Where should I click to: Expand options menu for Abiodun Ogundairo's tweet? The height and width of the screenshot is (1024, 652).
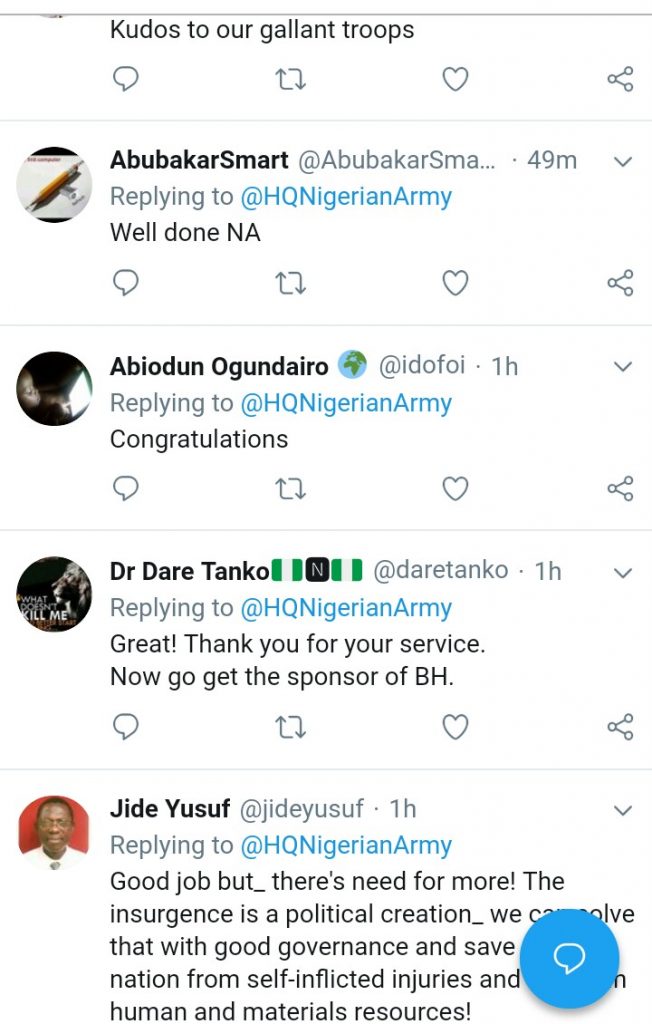coord(622,367)
